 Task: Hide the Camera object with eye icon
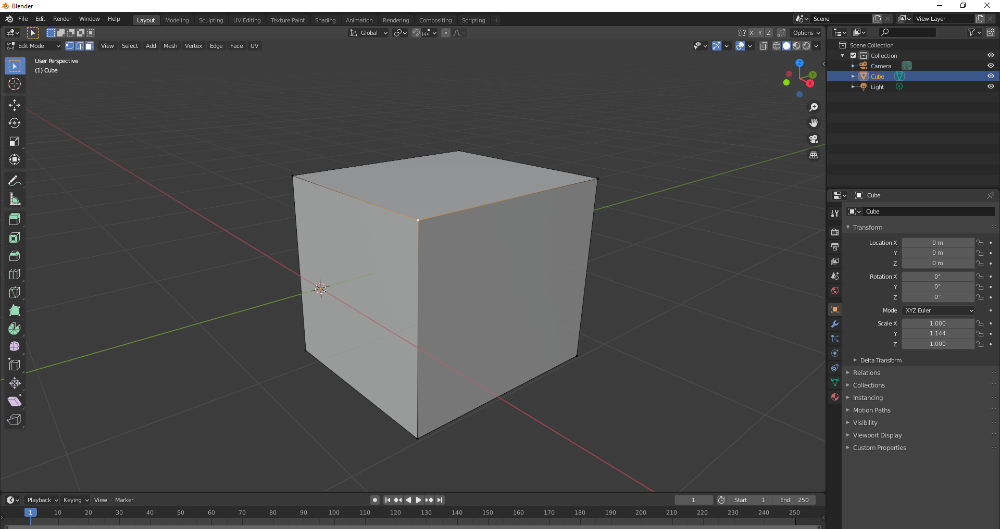pyautogui.click(x=990, y=66)
